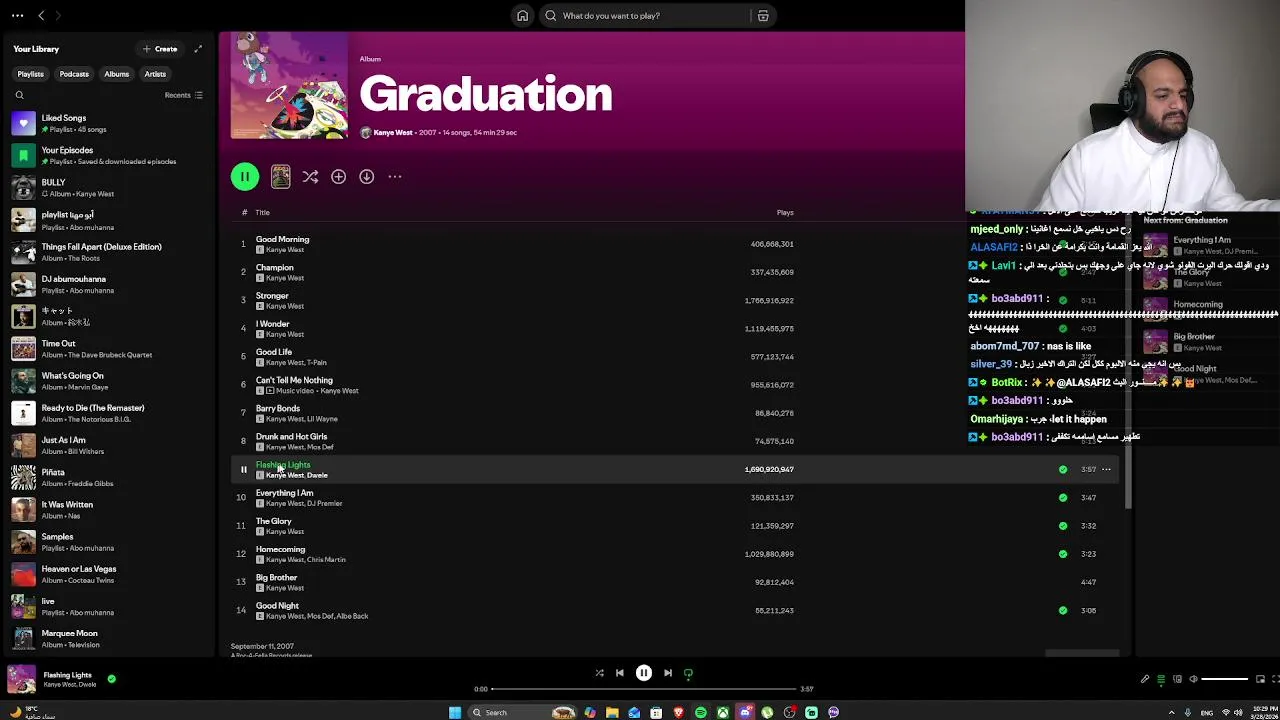Add Graduation album to Your Library

tap(338, 177)
